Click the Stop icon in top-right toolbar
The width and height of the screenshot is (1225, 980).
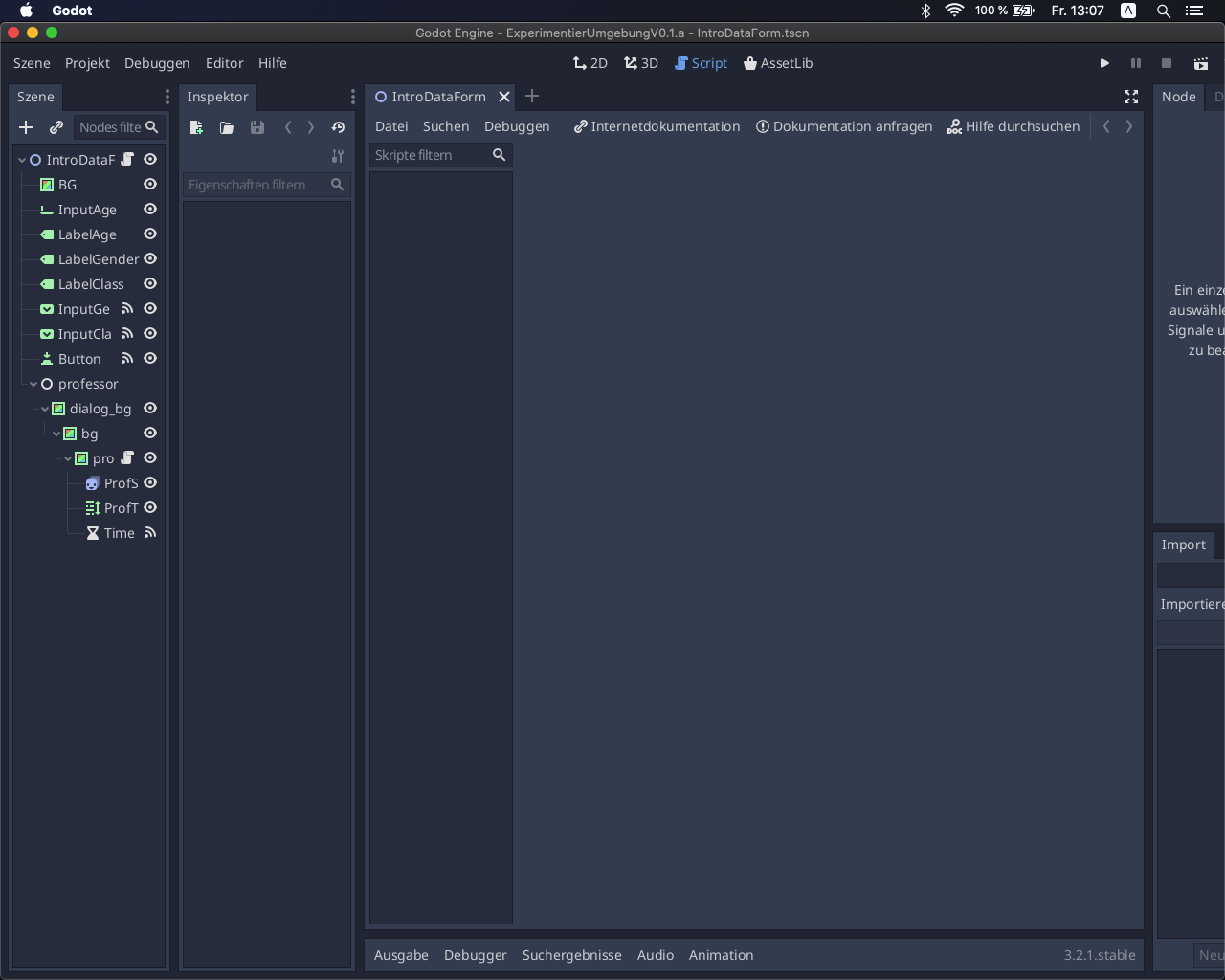1166,63
